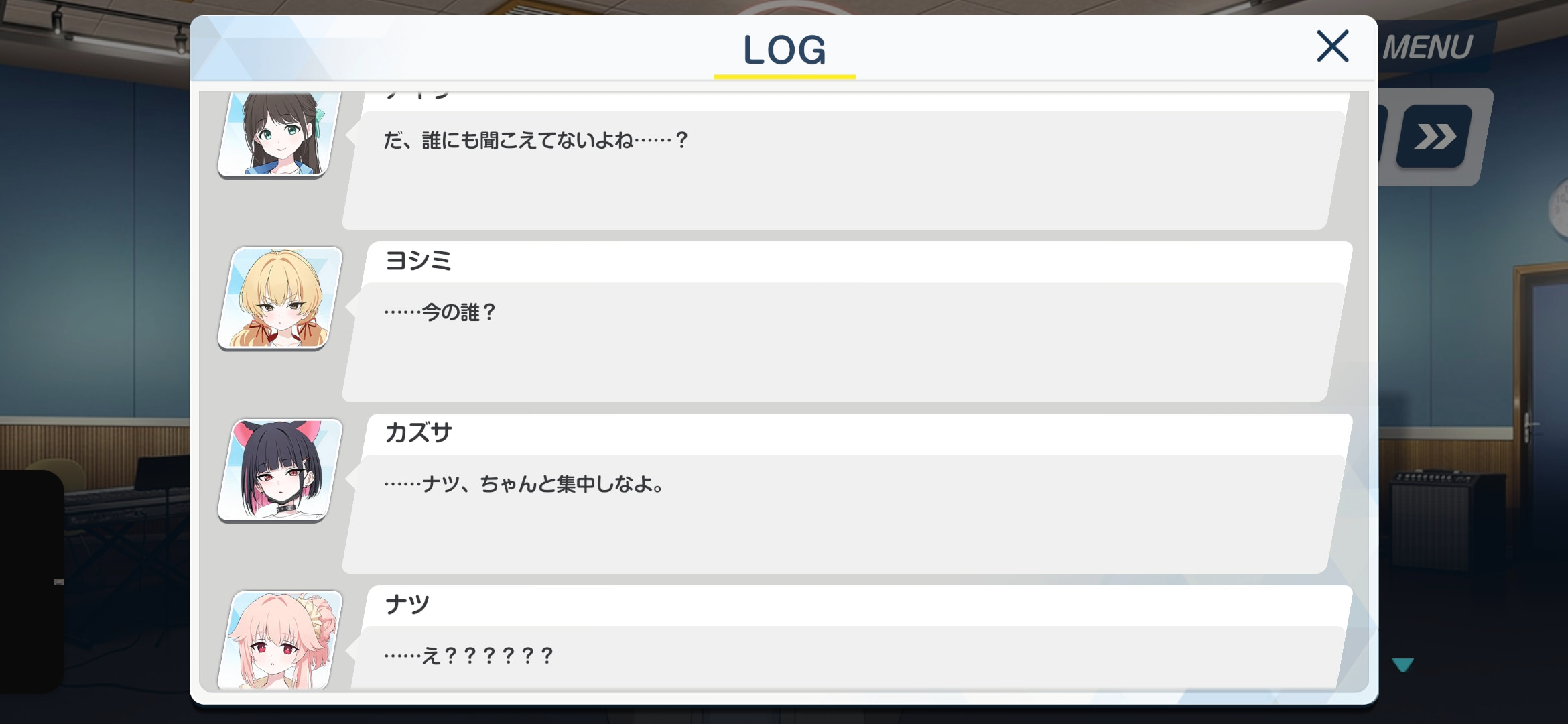Viewport: 1568px width, 724px height.
Task: Click the line ……今の誰？
Action: pyautogui.click(x=440, y=312)
